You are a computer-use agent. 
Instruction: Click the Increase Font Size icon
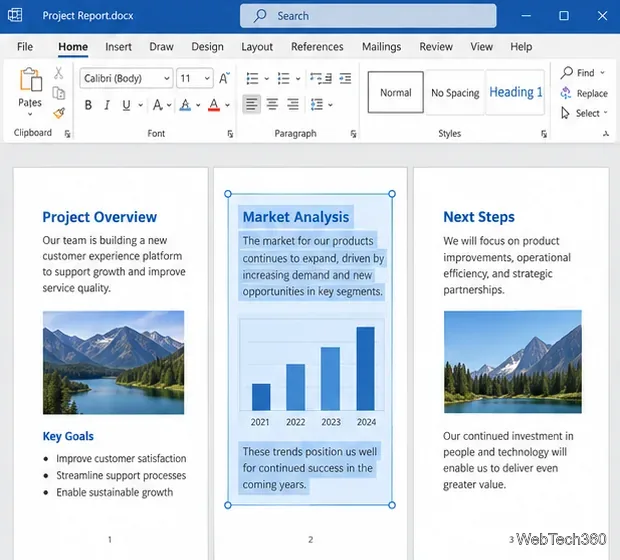click(x=224, y=78)
